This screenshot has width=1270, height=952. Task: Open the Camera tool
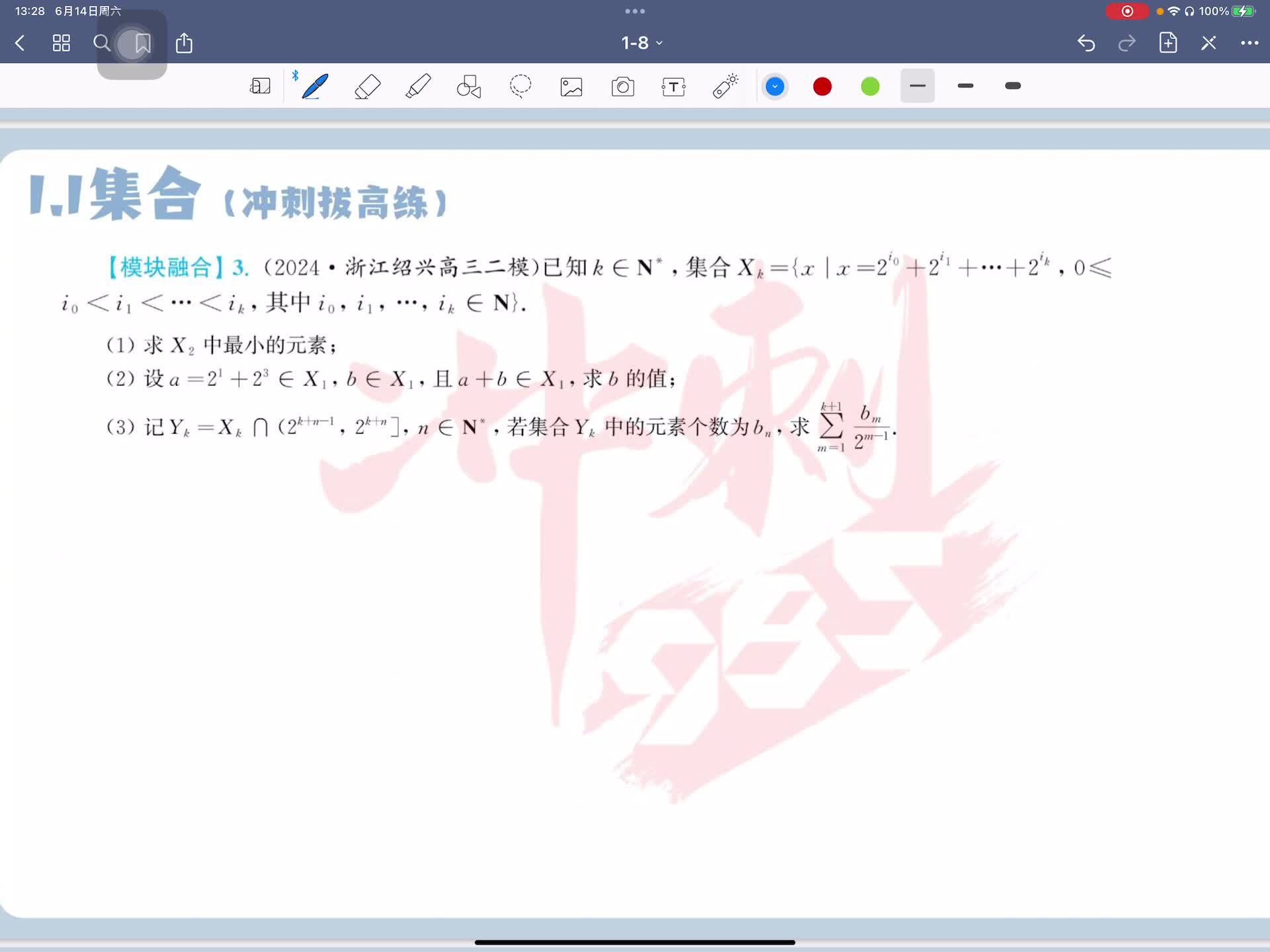pos(622,87)
